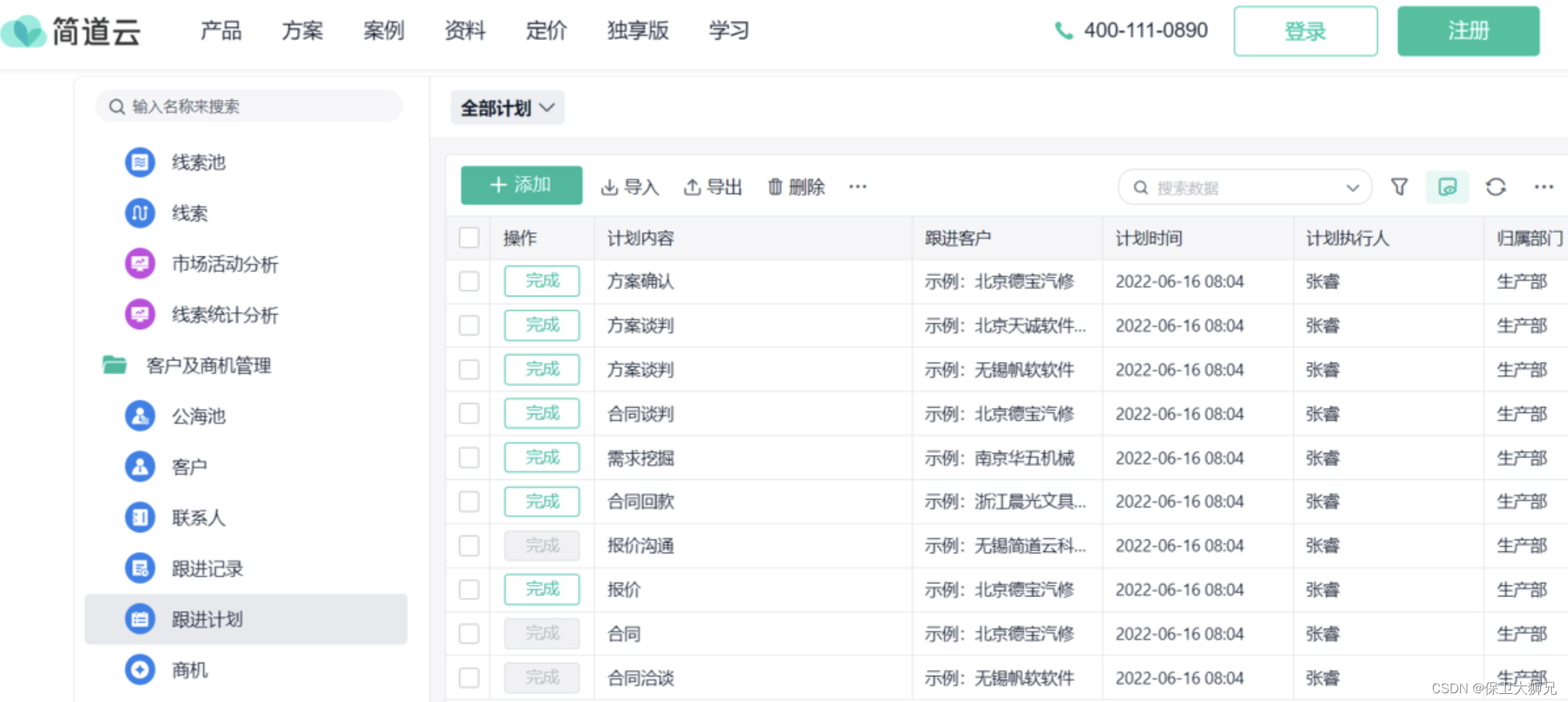This screenshot has width=1568, height=702.
Task: Click the filter funnel icon
Action: click(x=1399, y=187)
